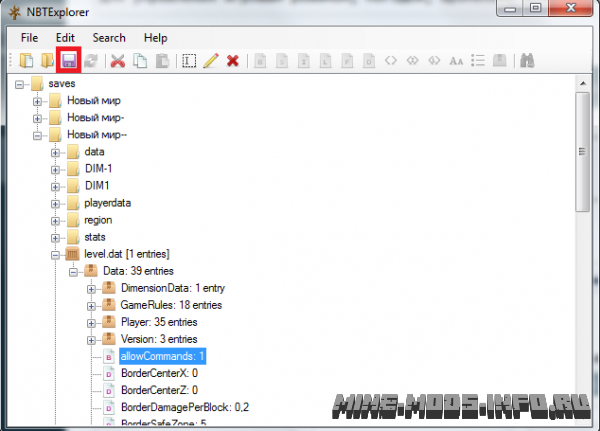Select the allowCommands: 1 entry

[163, 356]
